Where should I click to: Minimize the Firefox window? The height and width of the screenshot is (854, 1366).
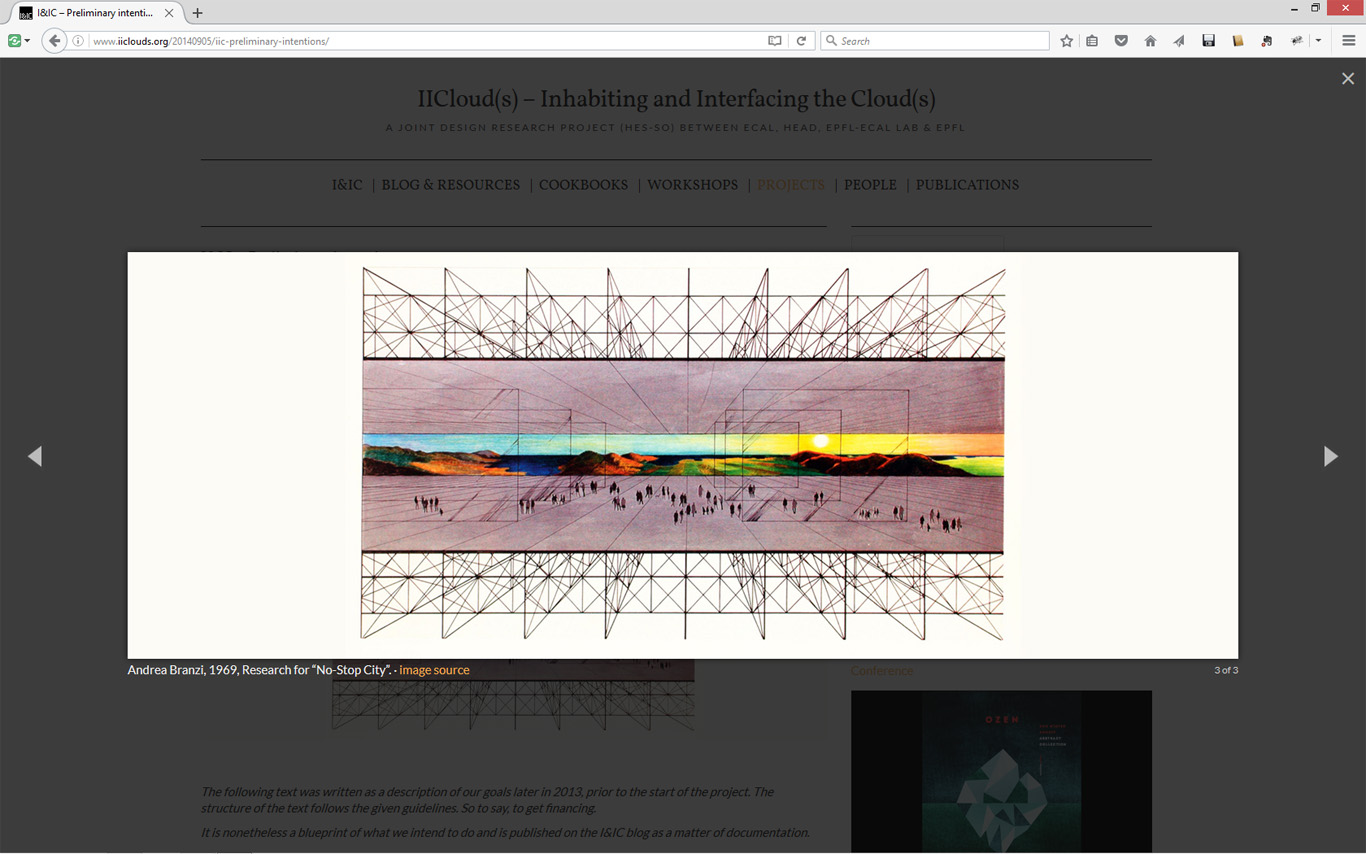(1294, 8)
